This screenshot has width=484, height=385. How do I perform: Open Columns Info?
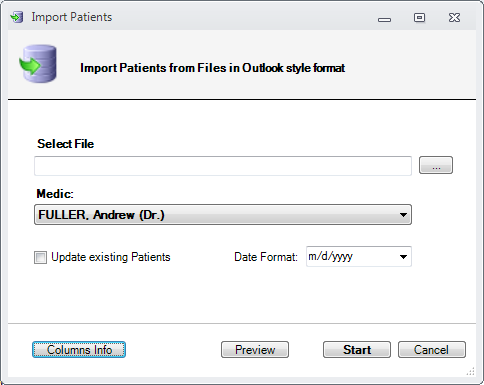click(x=79, y=350)
